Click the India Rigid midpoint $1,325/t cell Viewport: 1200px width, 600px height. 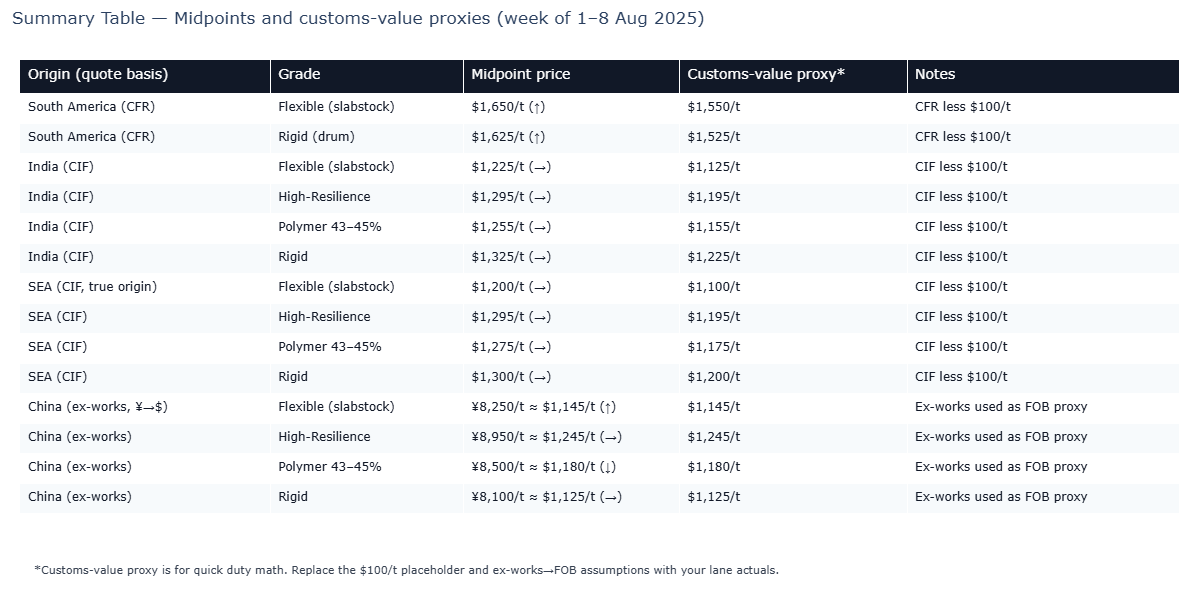[511, 257]
